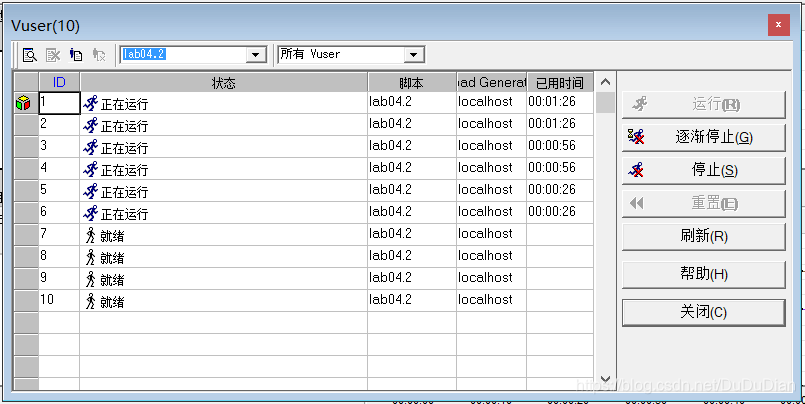
Task: Click the vertical scrollbar thumb
Action: tap(605, 102)
